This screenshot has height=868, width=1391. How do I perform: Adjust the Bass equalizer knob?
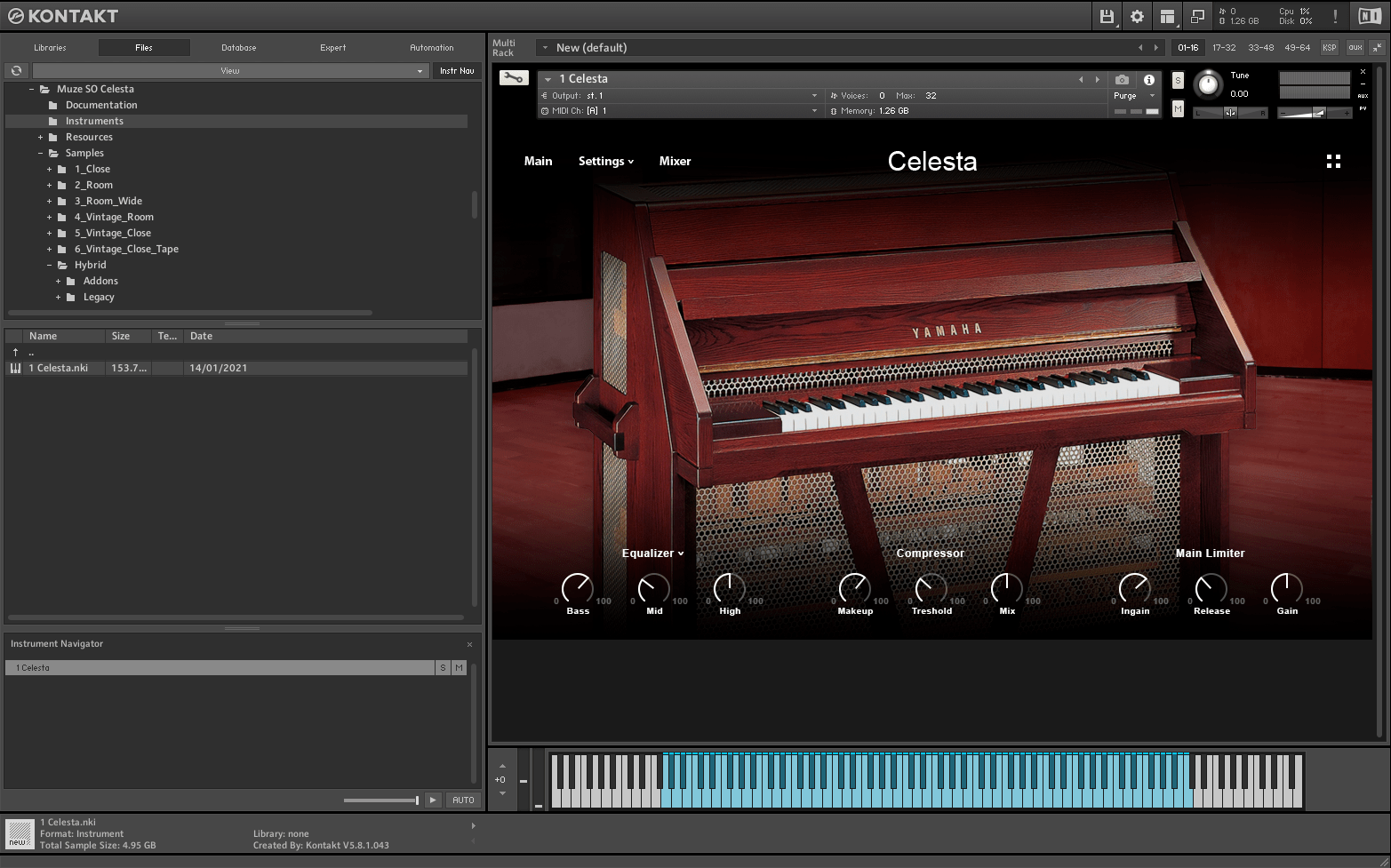[578, 588]
